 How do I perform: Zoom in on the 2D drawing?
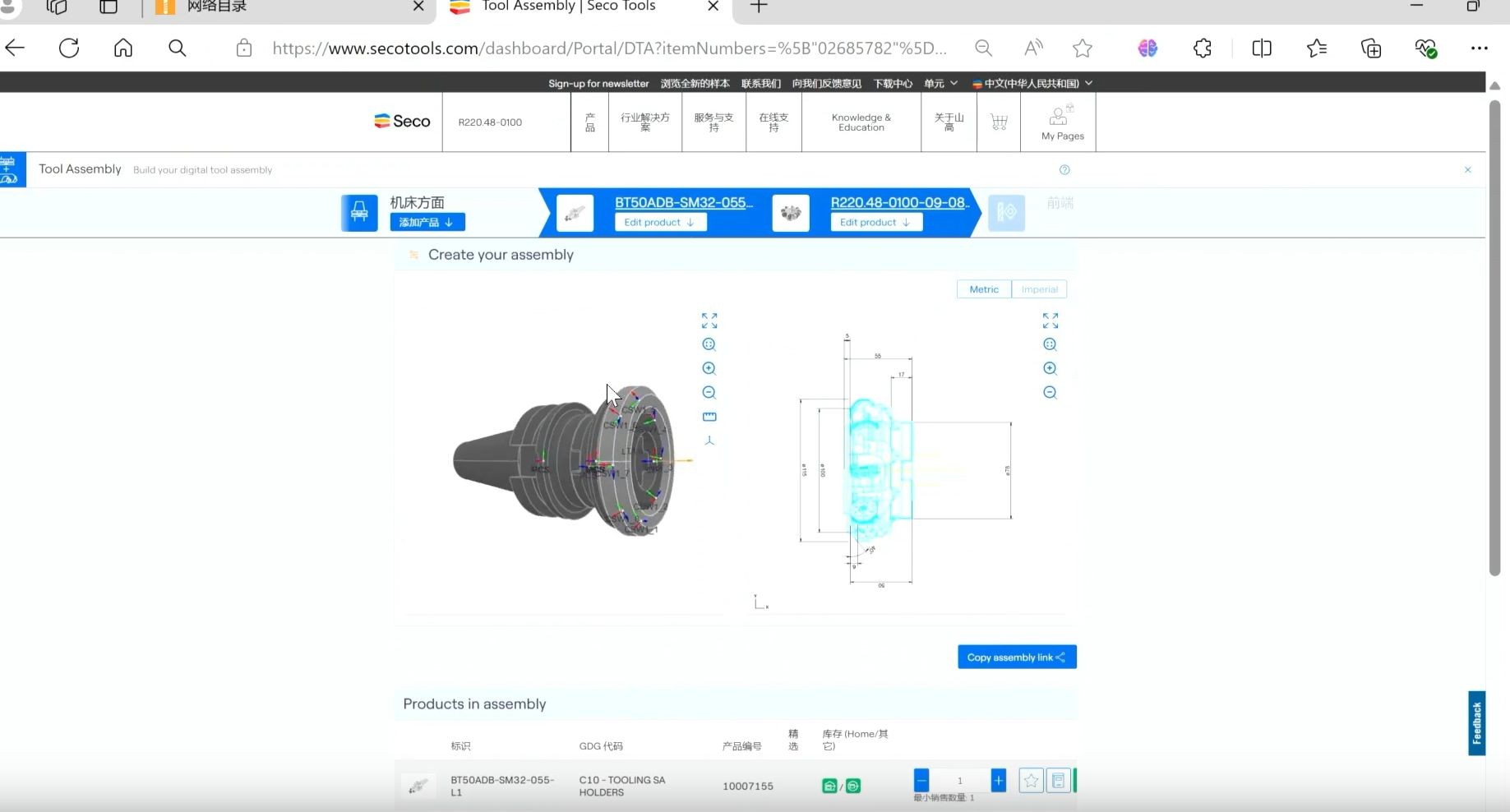pyautogui.click(x=1050, y=368)
